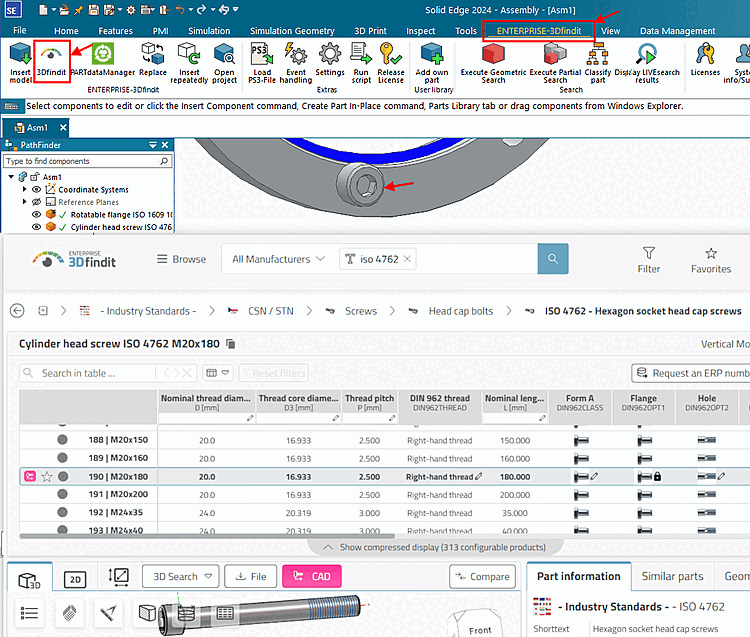This screenshot has width=750, height=637.
Task: Click the dimensioning view icon beside 2D
Action: tap(119, 577)
